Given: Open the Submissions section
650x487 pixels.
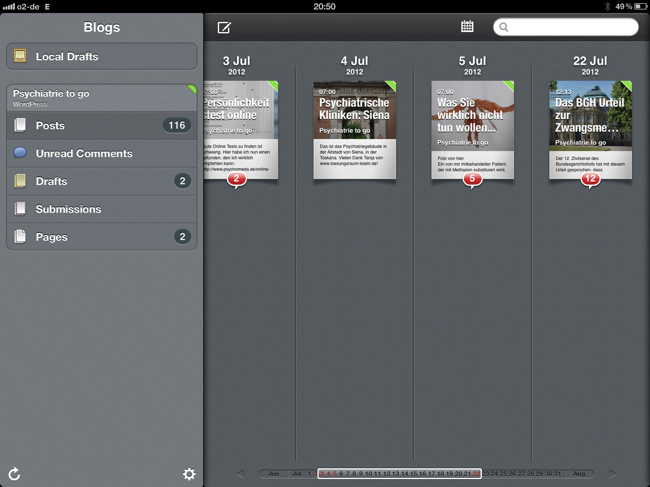Looking at the screenshot, I should coord(101,209).
